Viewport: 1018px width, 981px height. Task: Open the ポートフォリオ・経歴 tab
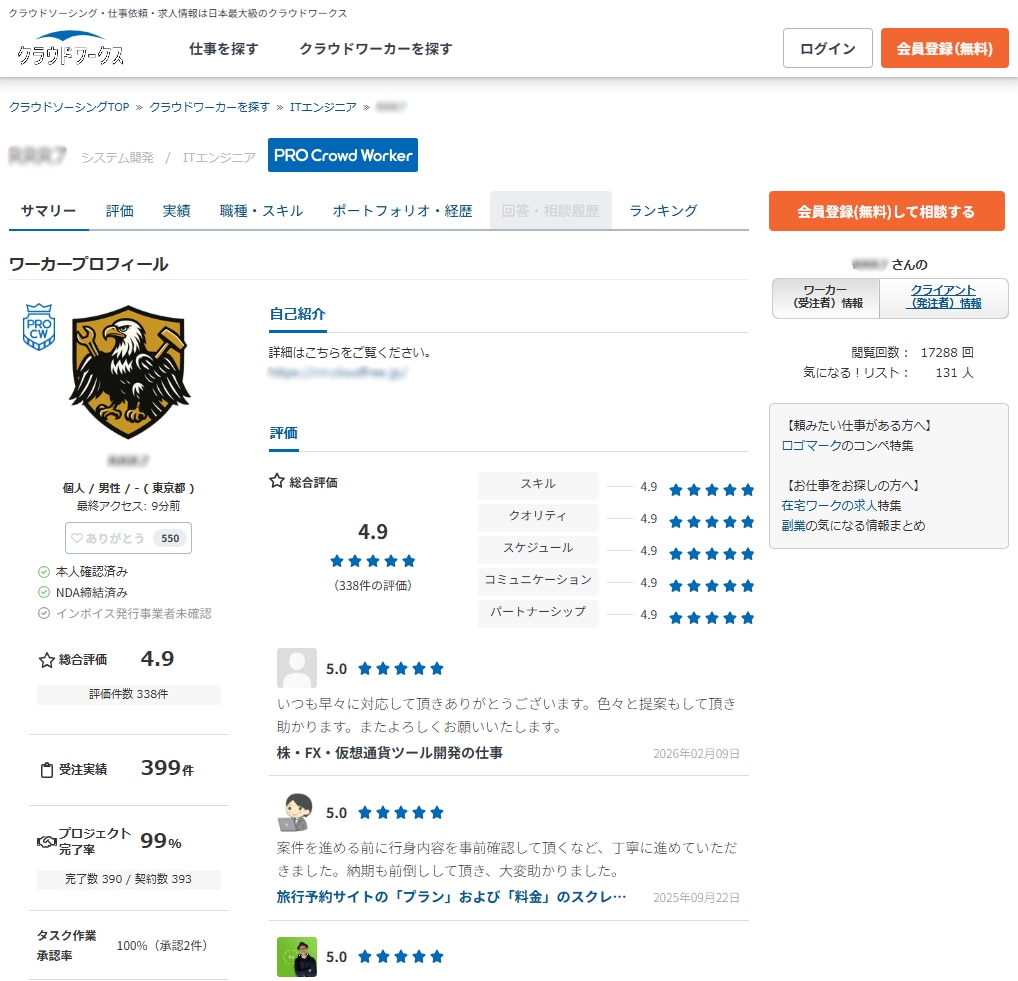(x=403, y=211)
